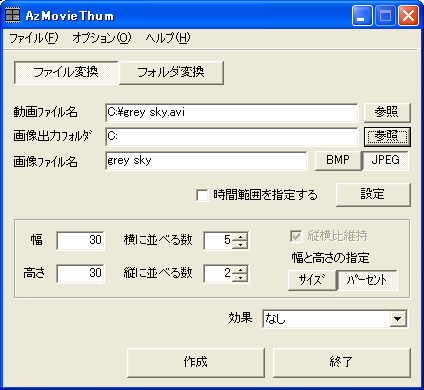Enable the 時間範囲を指定する checkbox
The image size is (424, 390).
(x=202, y=195)
